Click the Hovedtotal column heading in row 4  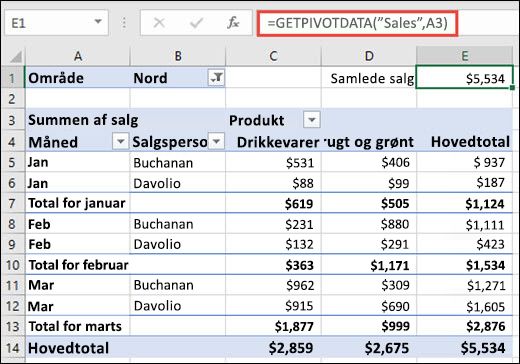tap(464, 142)
